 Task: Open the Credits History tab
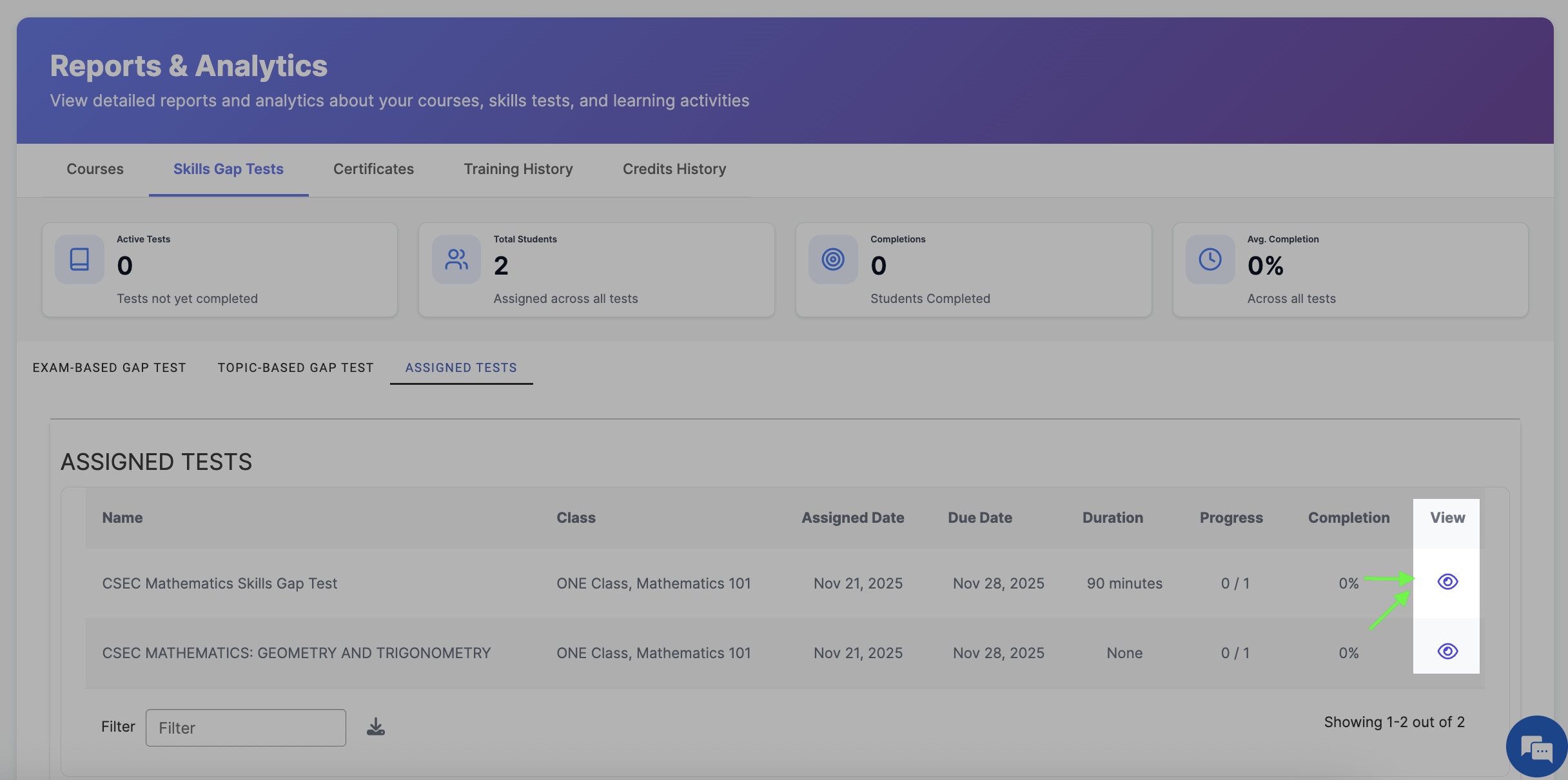(x=674, y=169)
